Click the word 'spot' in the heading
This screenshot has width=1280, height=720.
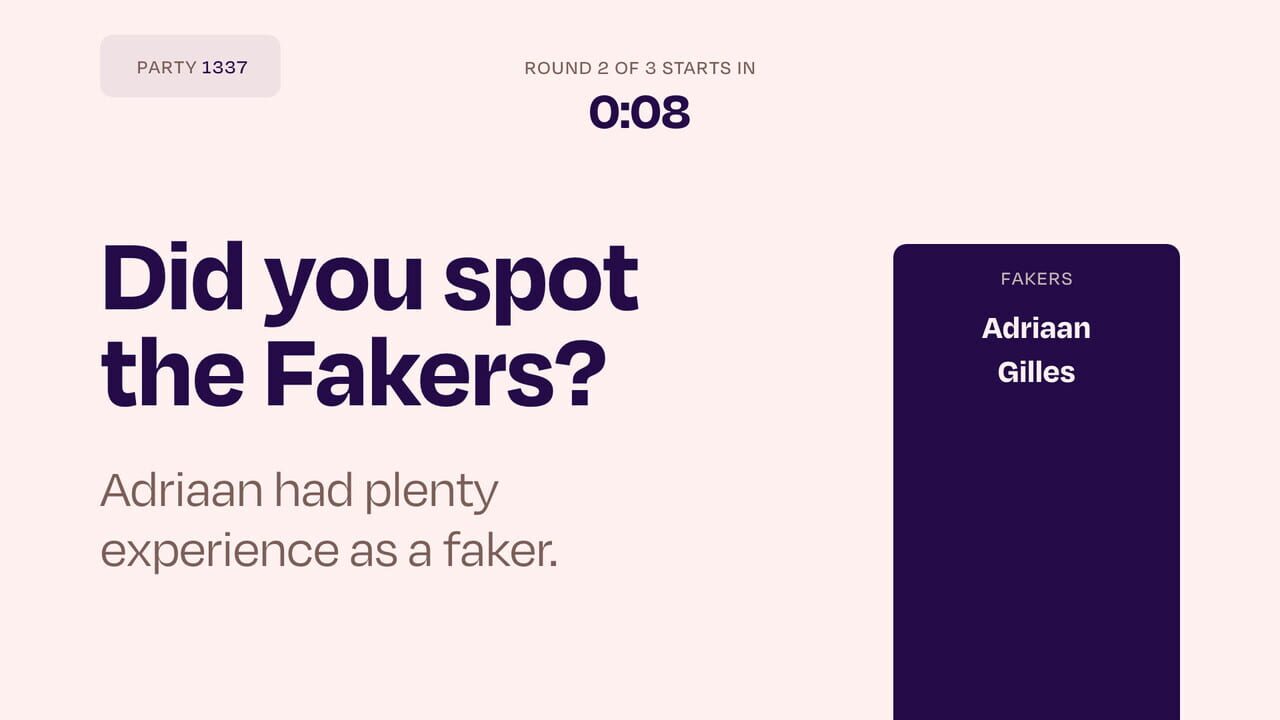pyautogui.click(x=541, y=280)
